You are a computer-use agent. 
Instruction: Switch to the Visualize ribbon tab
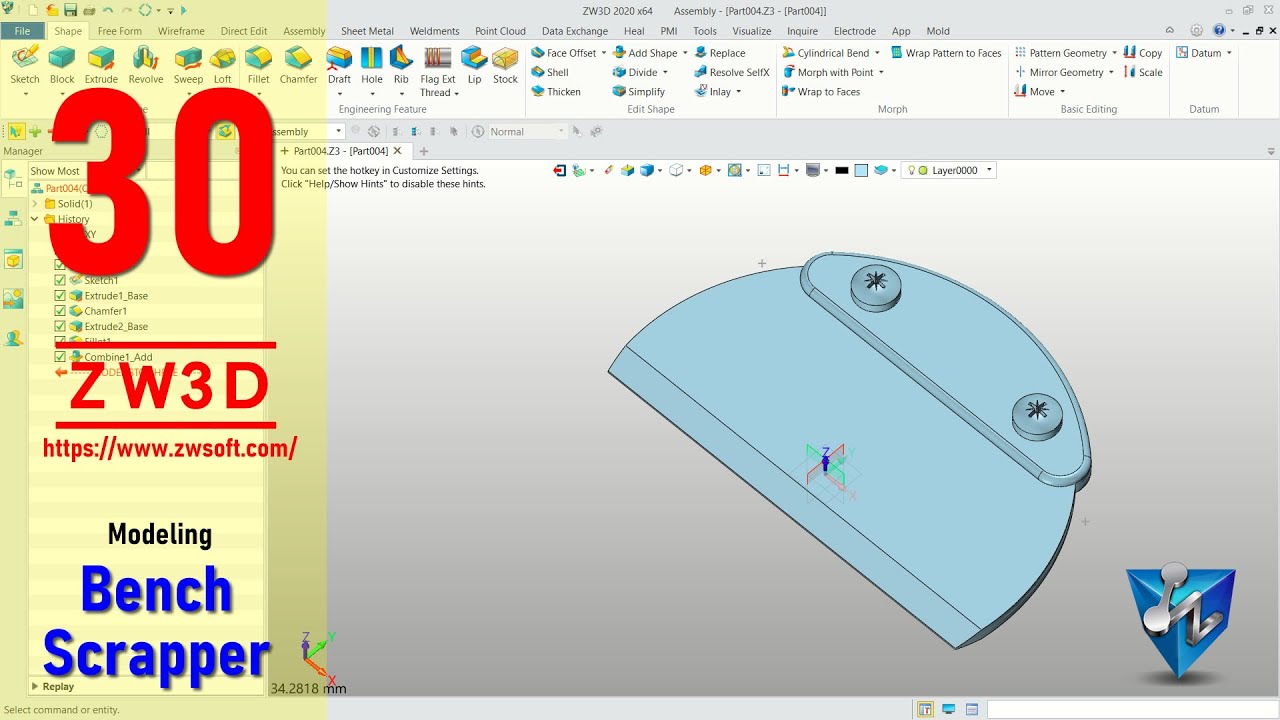point(751,31)
